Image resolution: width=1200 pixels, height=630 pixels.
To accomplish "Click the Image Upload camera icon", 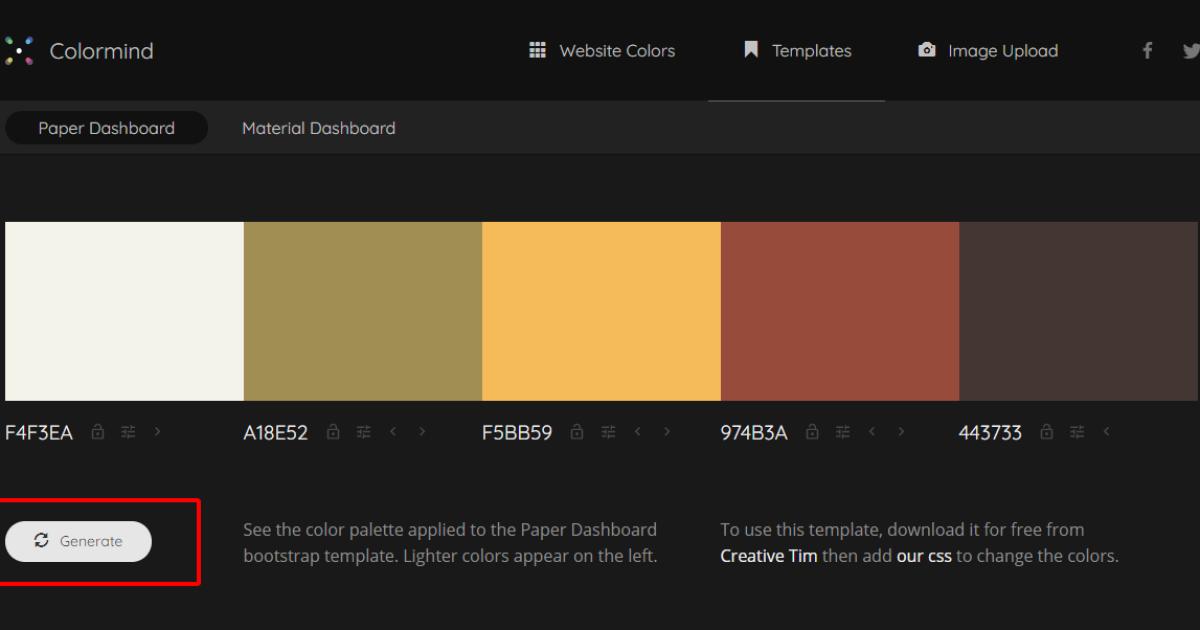I will (x=925, y=50).
